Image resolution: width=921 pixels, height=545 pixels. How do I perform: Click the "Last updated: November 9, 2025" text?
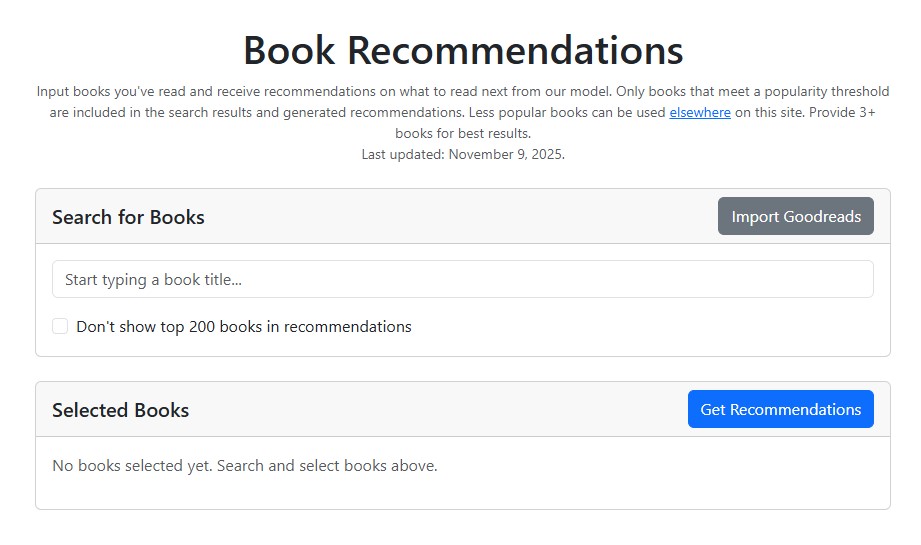tap(462, 154)
